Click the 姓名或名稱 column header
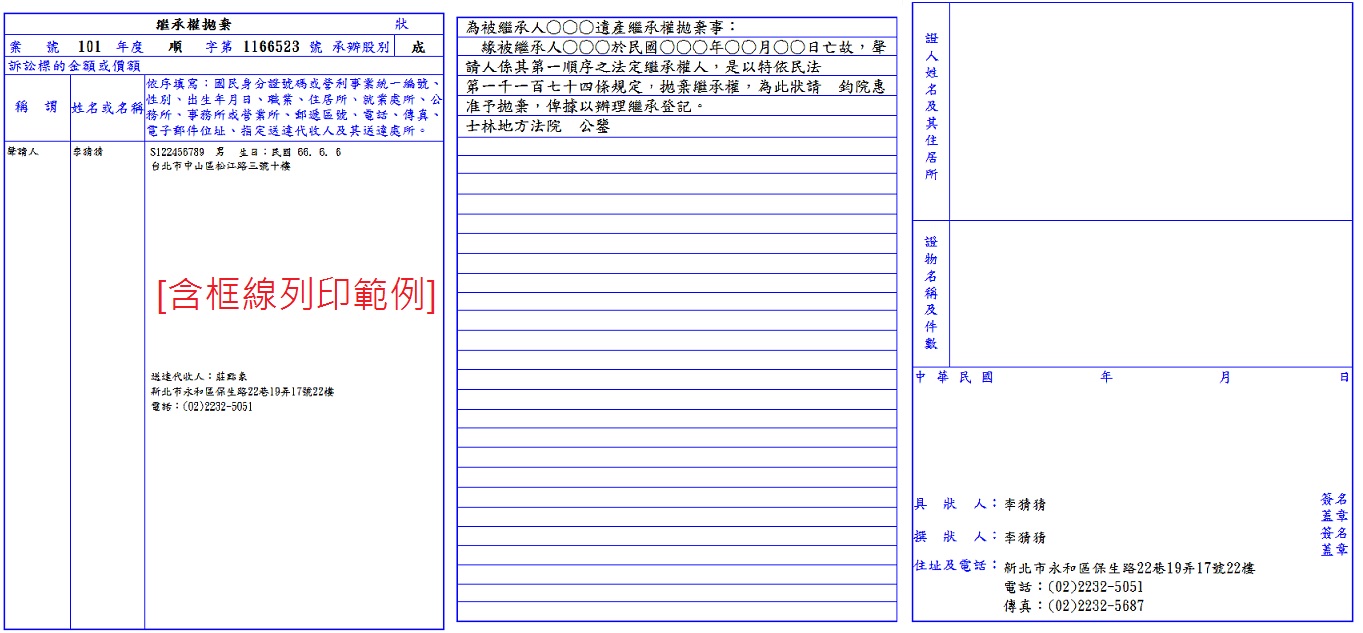 click(x=107, y=107)
